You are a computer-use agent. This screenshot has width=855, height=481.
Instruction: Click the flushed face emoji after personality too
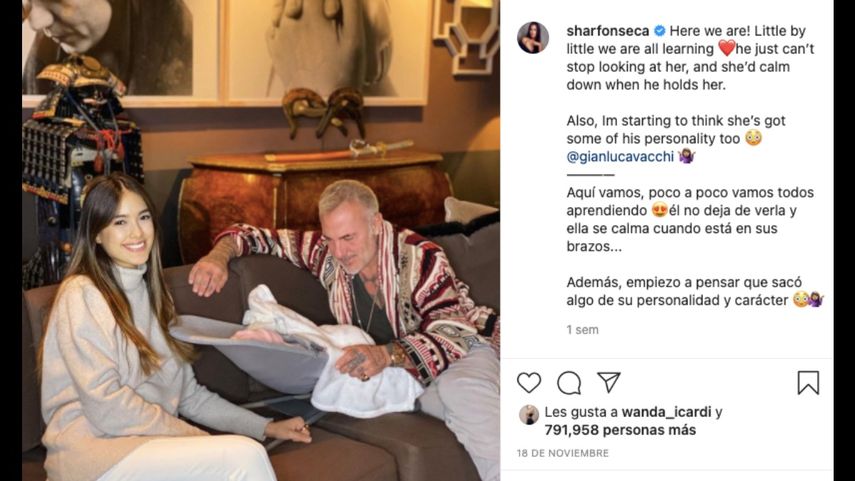point(753,139)
